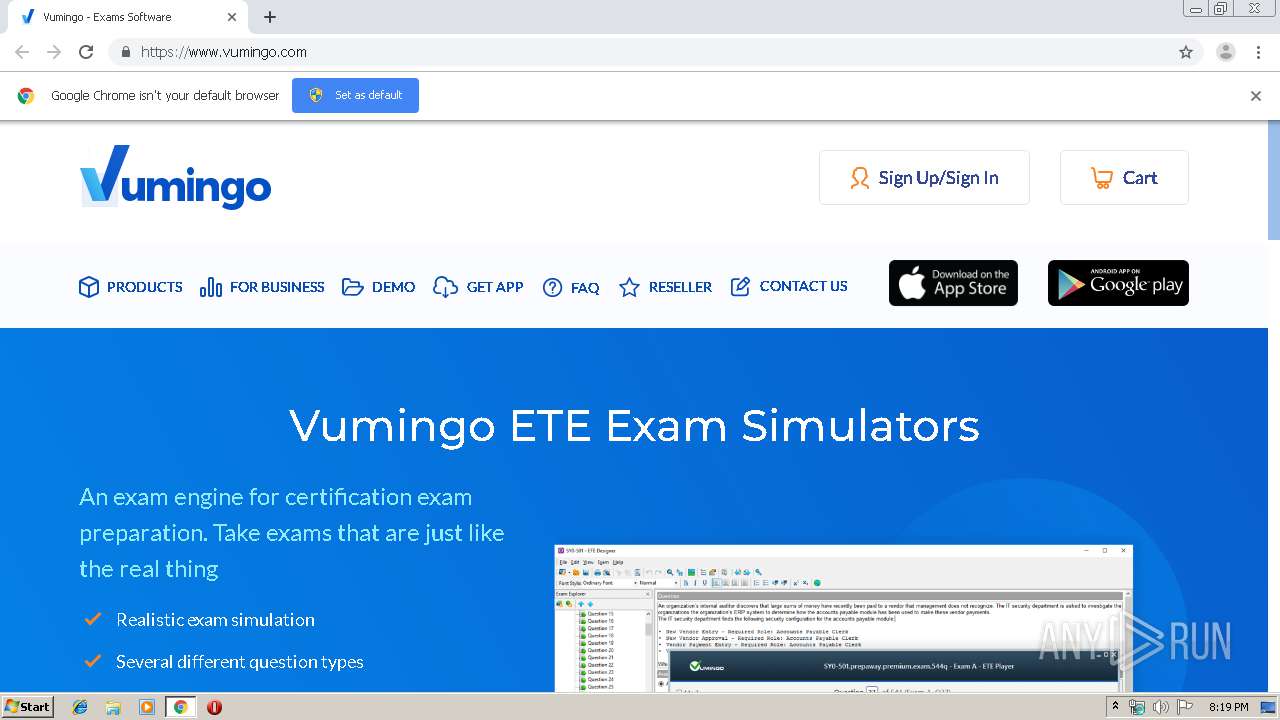Click the red Opera taskbar icon
Viewport: 1280px width, 720px height.
214,707
